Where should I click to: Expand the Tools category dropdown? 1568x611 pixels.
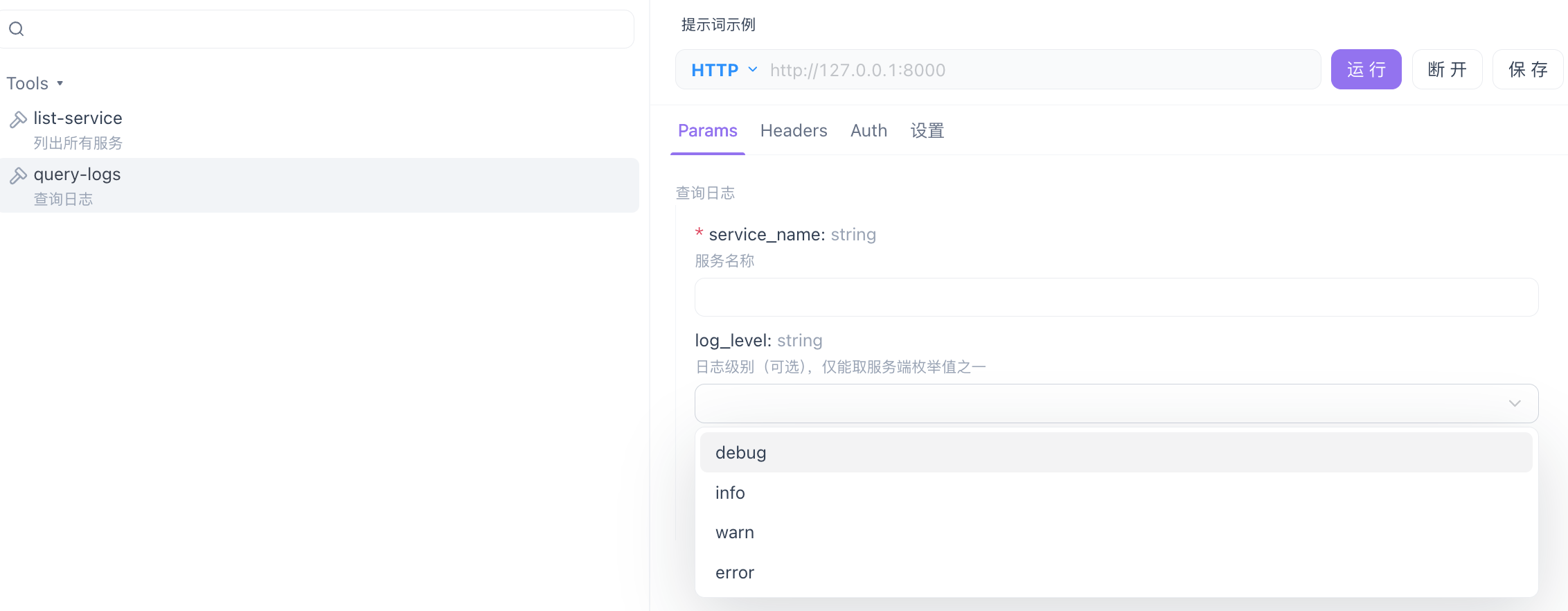pos(35,83)
